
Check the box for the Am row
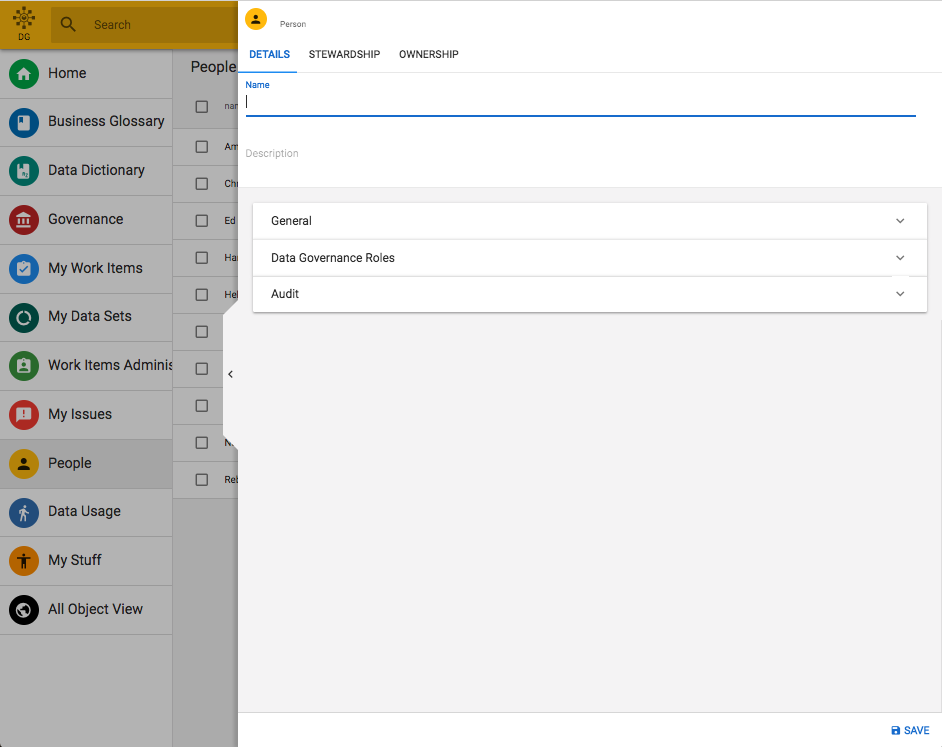pyautogui.click(x=202, y=147)
